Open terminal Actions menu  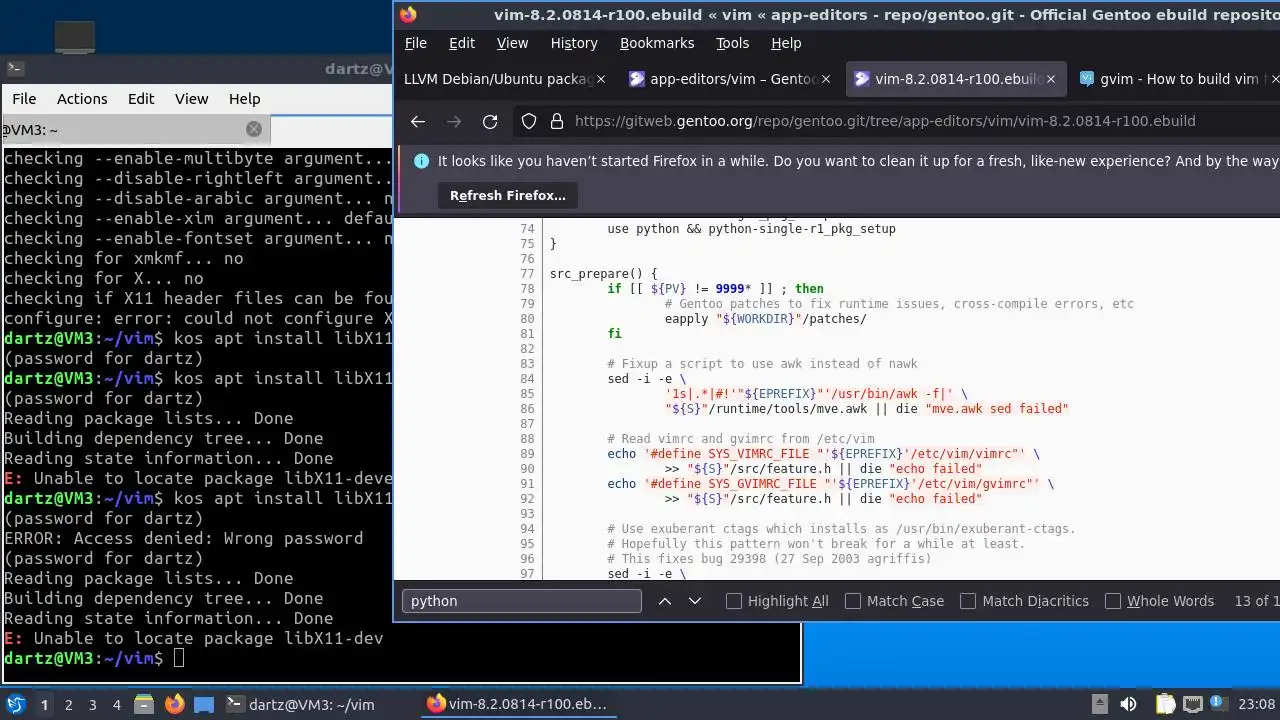pos(82,99)
